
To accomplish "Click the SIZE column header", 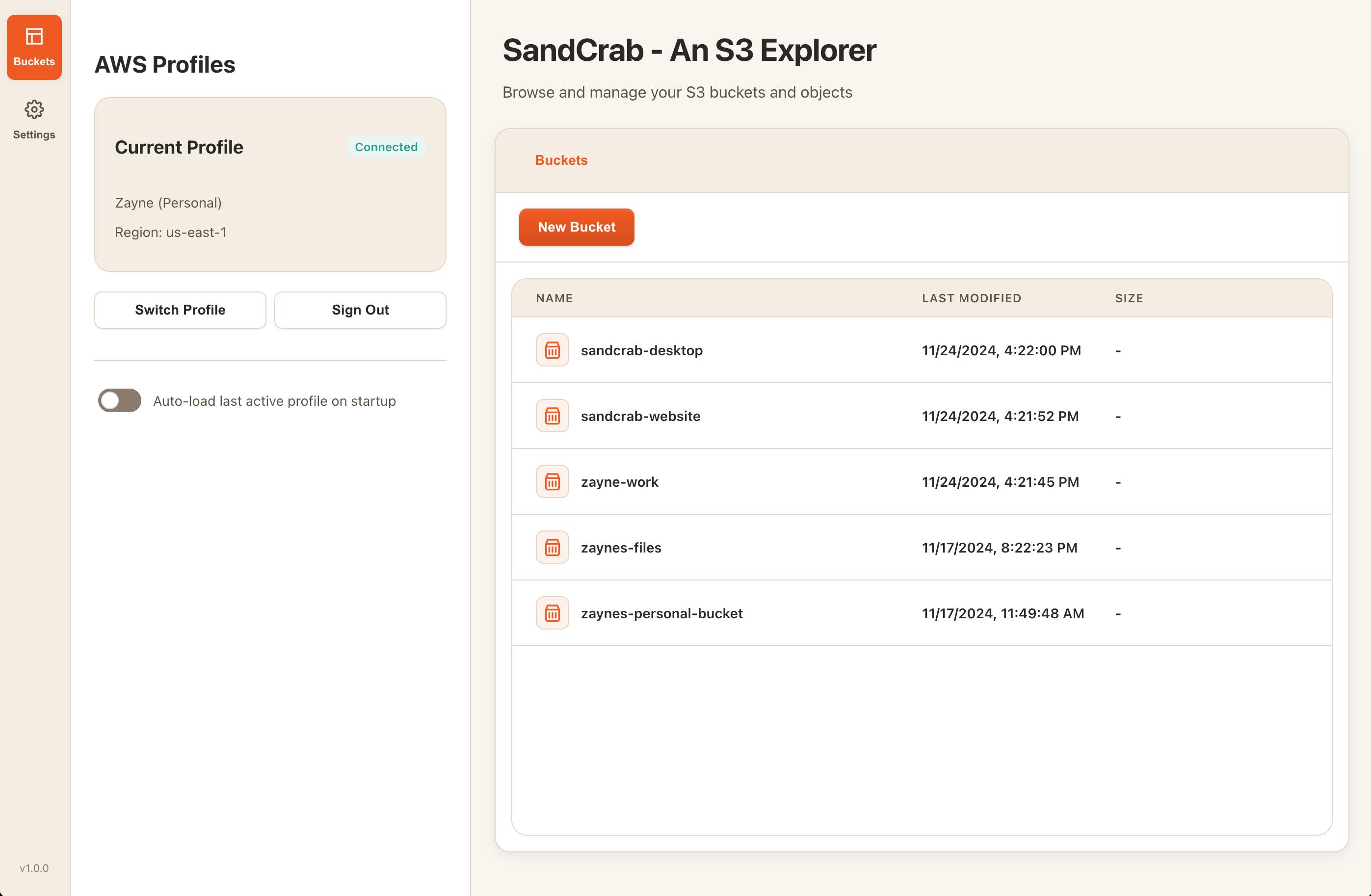I will [x=1129, y=298].
